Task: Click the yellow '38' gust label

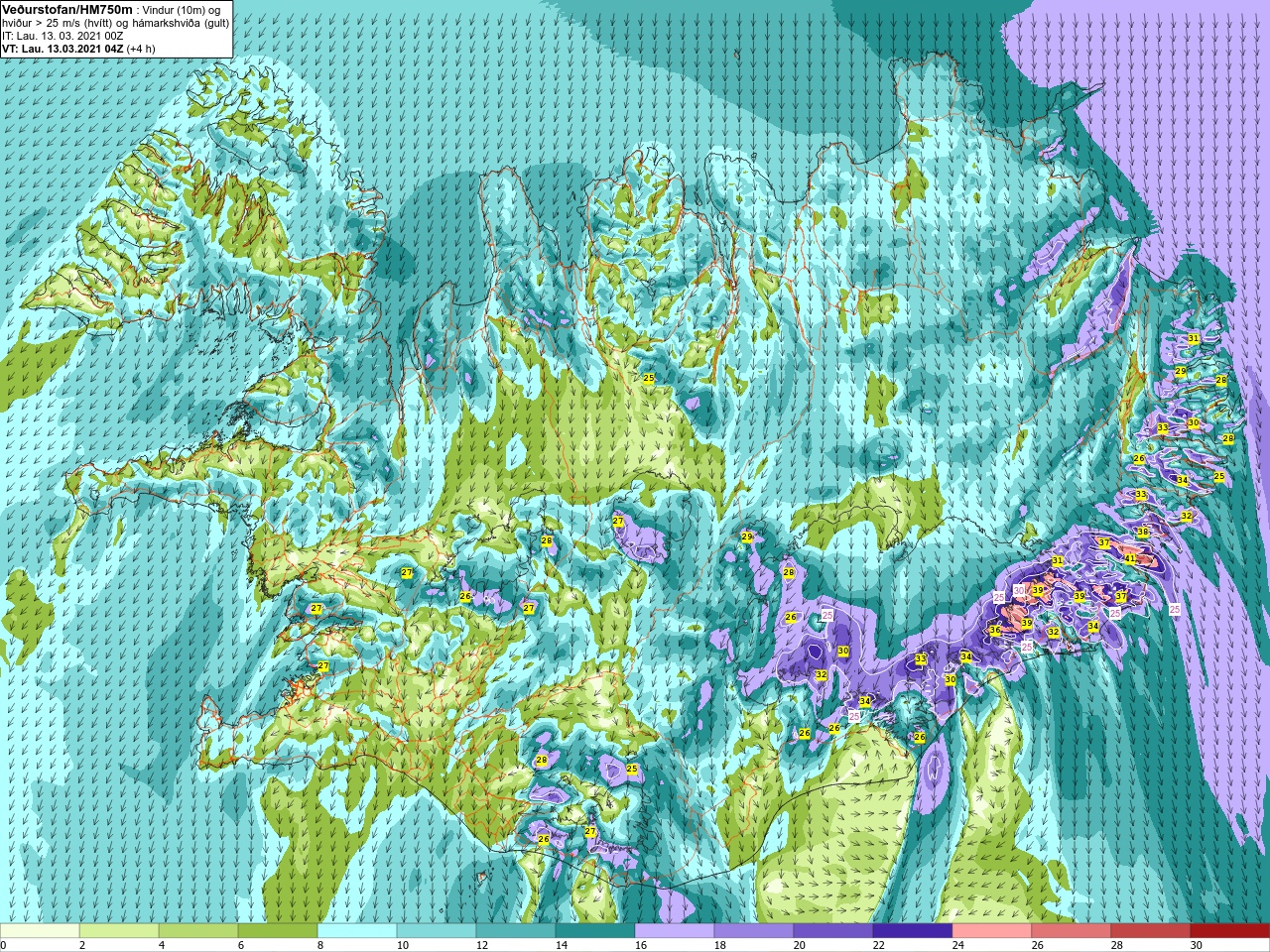Action: 1143,533
